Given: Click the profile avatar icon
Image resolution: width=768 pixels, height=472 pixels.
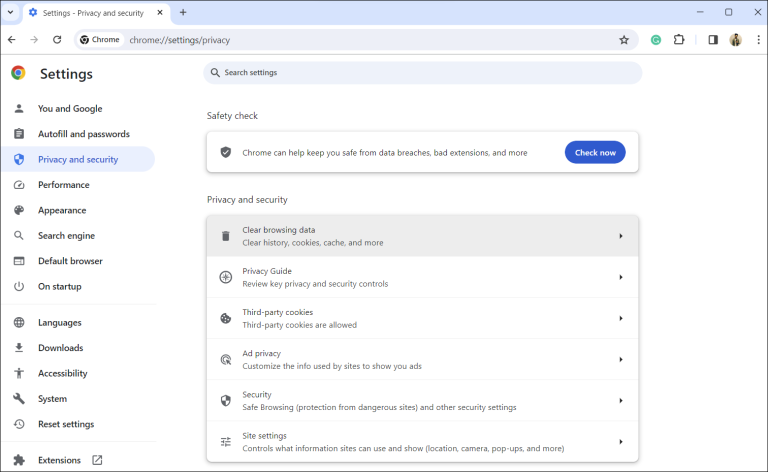Looking at the screenshot, I should 736,40.
